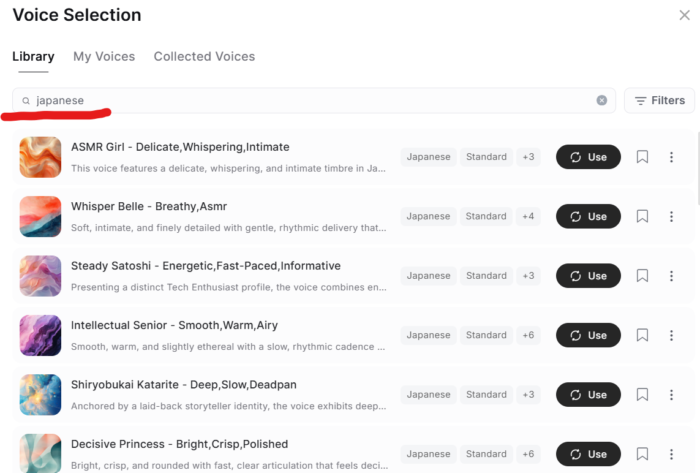Open more options for Shiryobukai Katarite
This screenshot has width=700, height=473.
click(x=671, y=395)
